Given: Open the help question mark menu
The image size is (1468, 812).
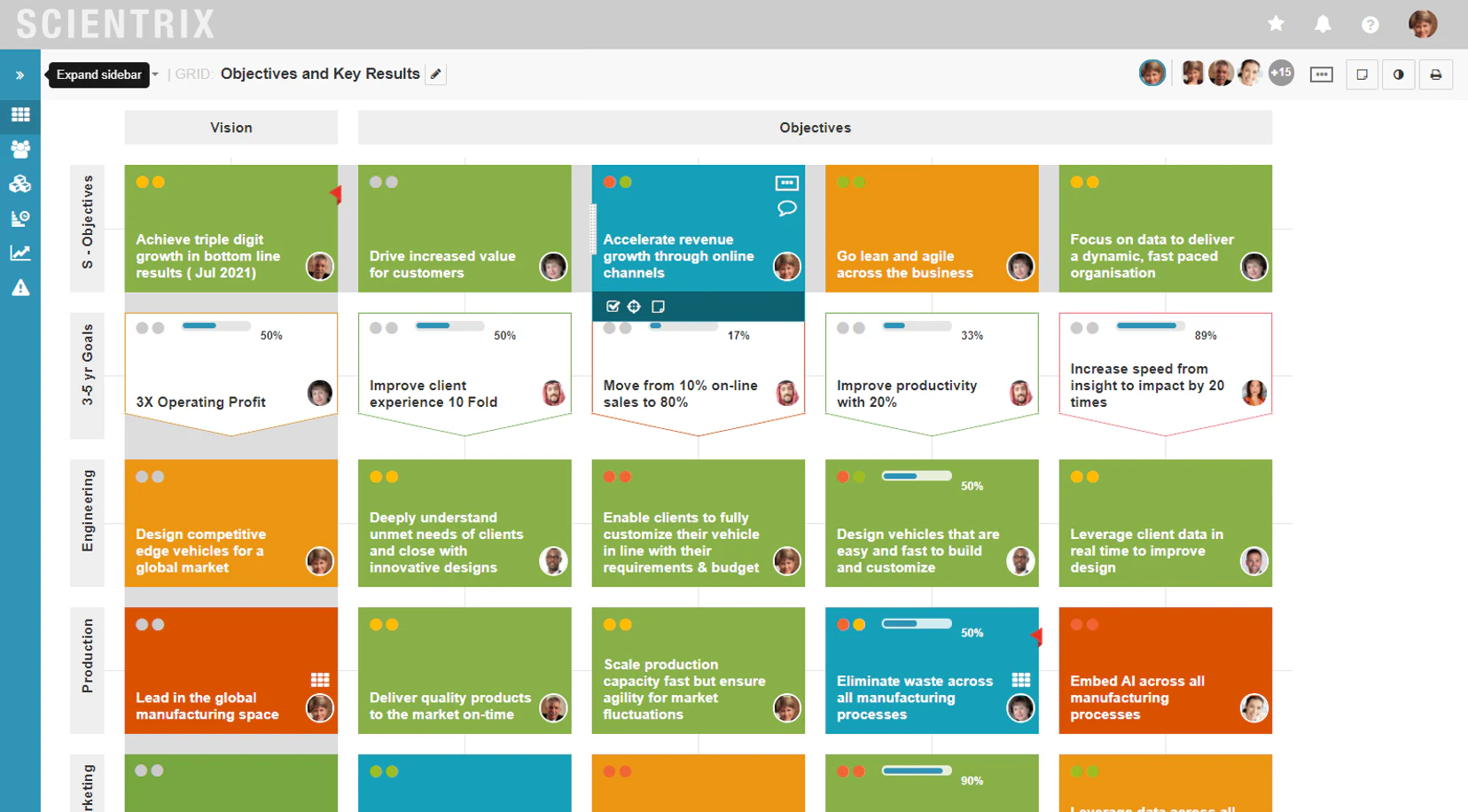Looking at the screenshot, I should [x=1370, y=24].
